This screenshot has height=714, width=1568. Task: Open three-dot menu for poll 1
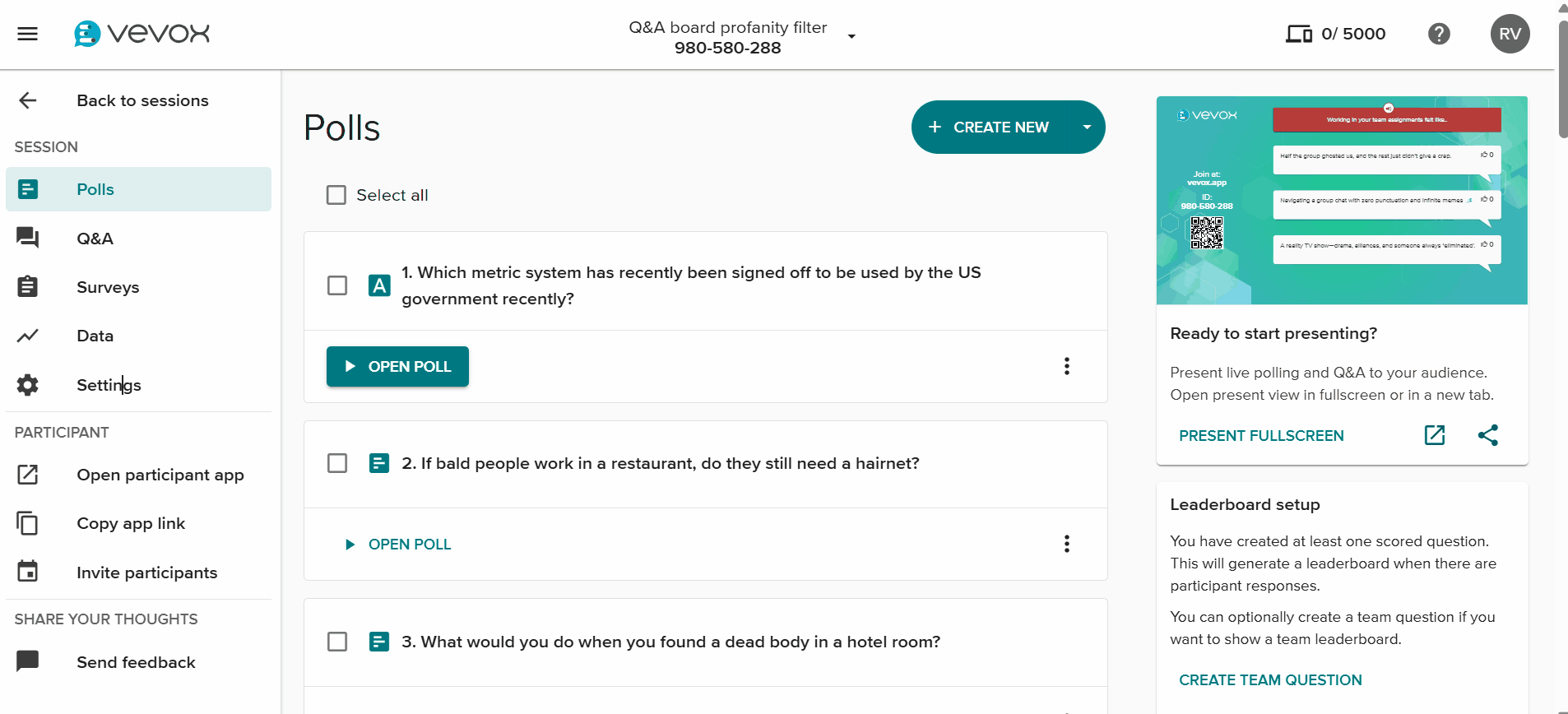(1067, 366)
